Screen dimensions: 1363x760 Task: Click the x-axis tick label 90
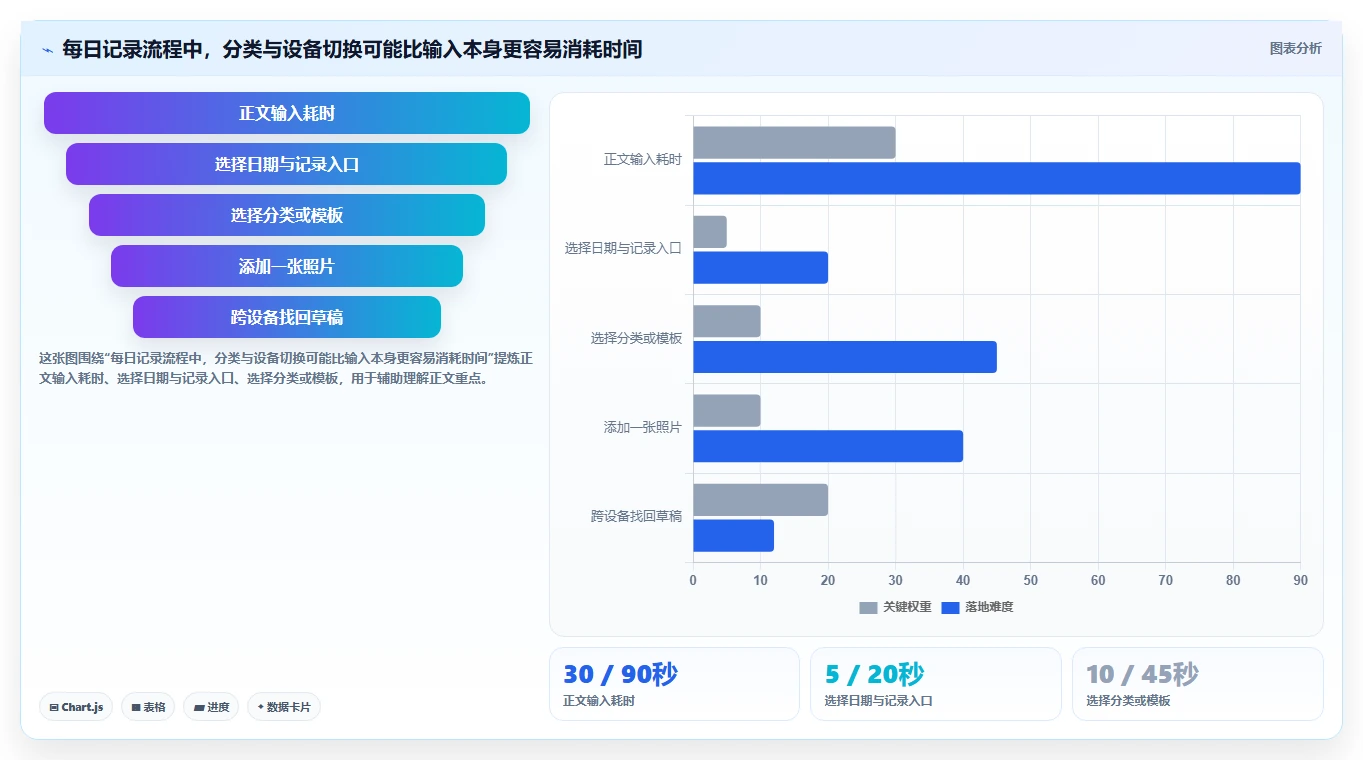point(1300,580)
